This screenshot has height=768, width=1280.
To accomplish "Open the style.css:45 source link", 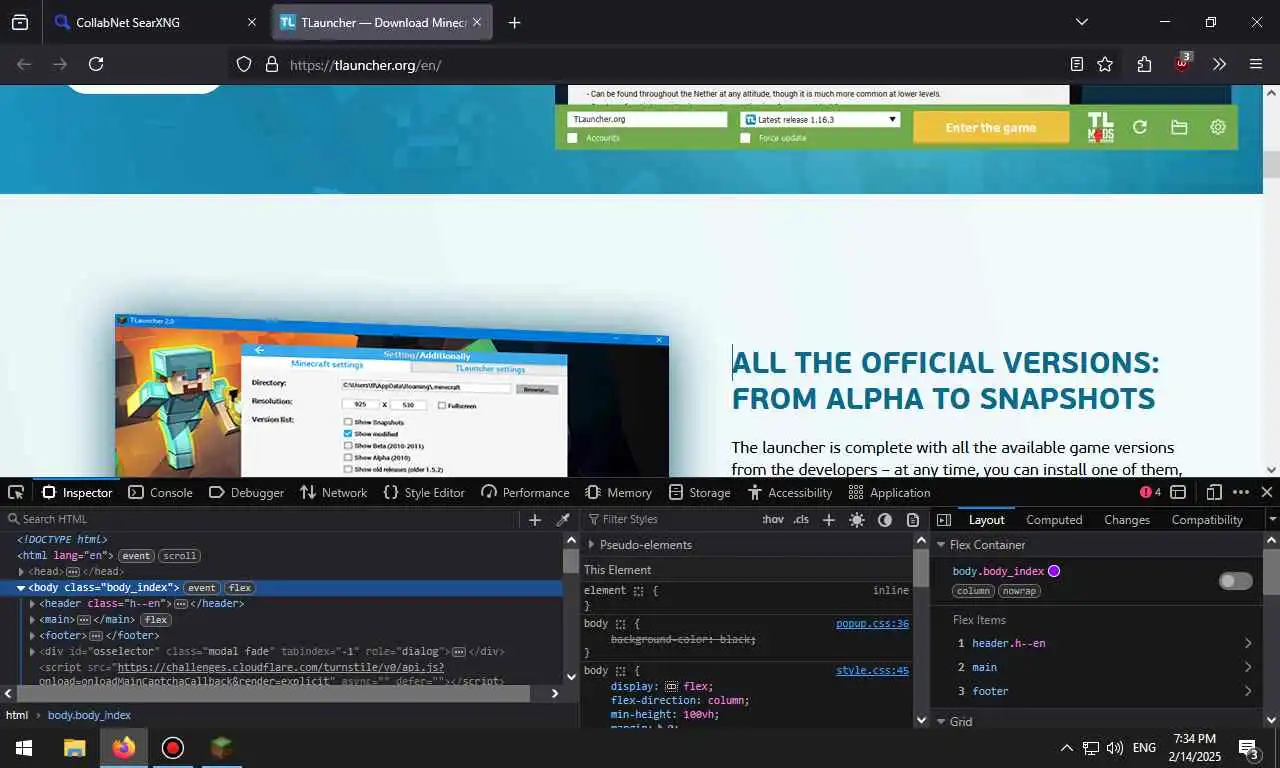I will click(872, 671).
